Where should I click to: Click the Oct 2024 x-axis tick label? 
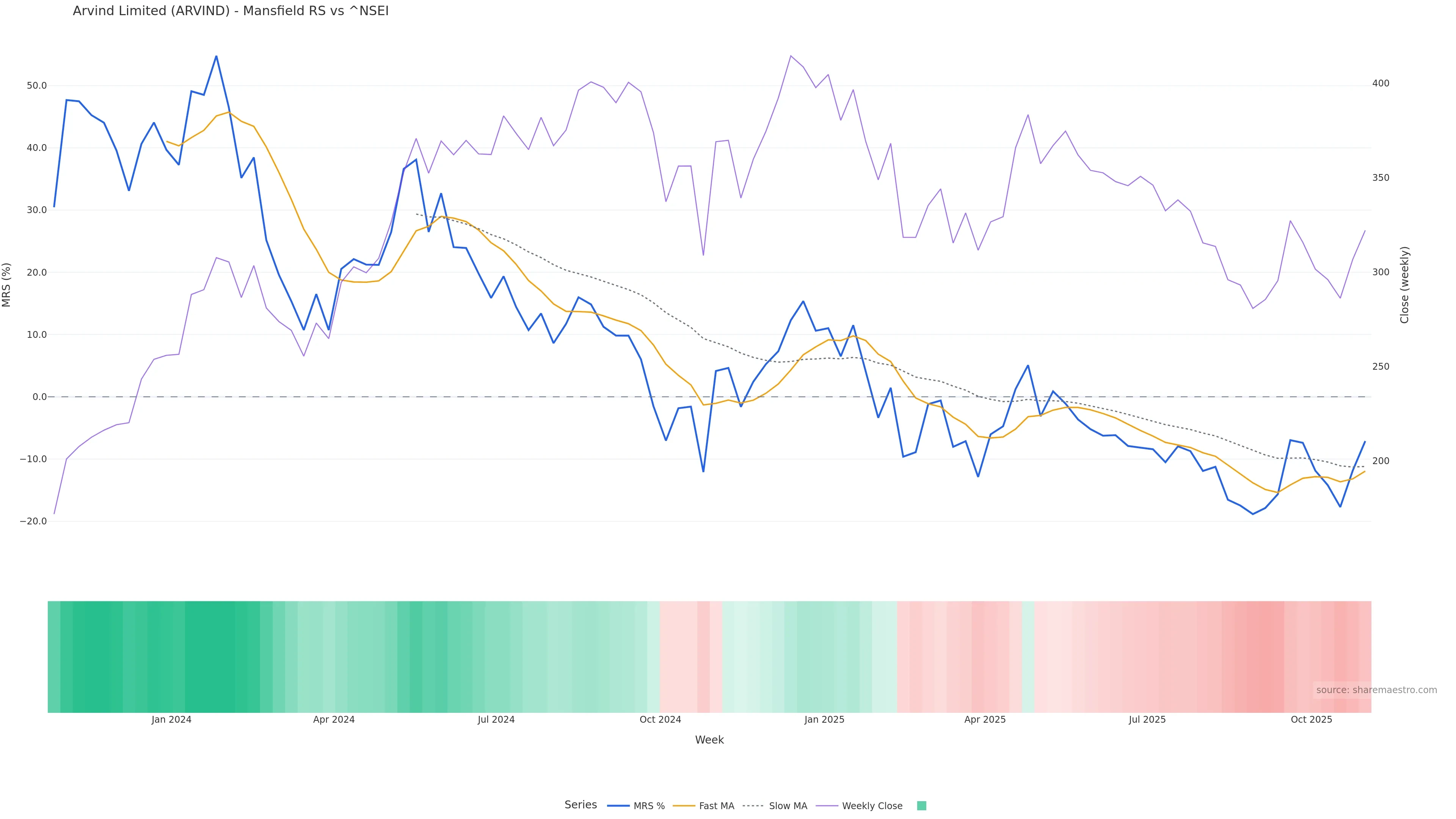coord(660,720)
